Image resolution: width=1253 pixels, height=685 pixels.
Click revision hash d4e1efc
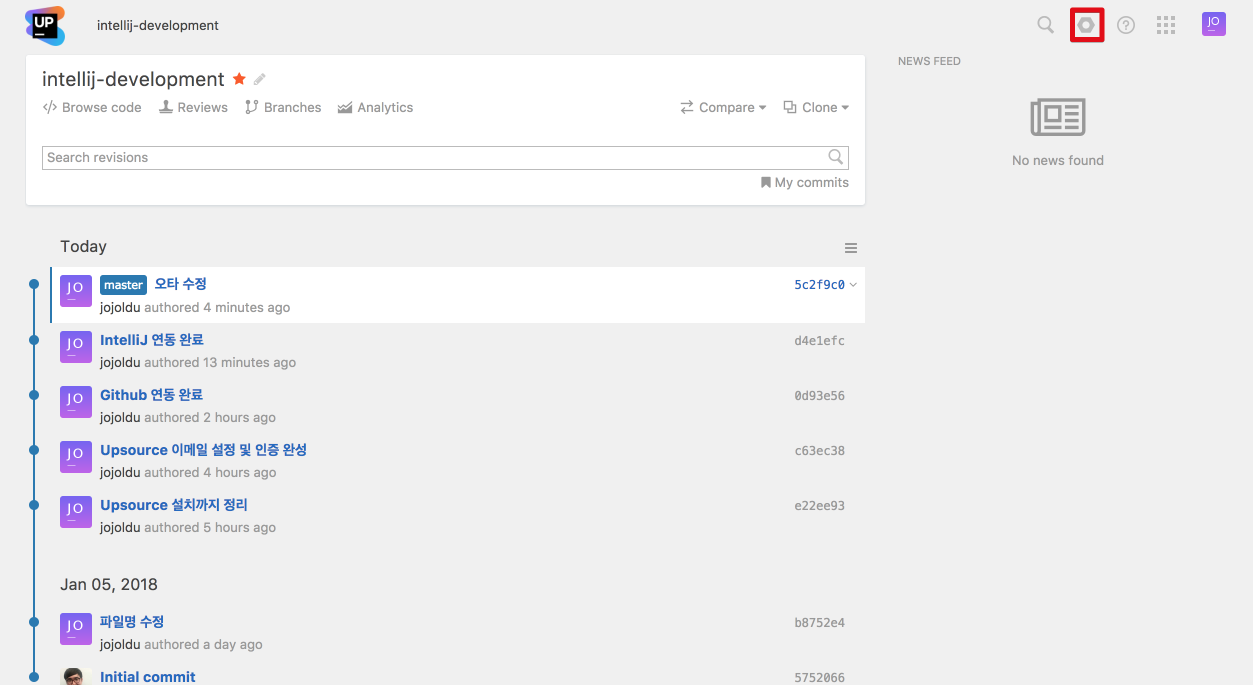[819, 341]
